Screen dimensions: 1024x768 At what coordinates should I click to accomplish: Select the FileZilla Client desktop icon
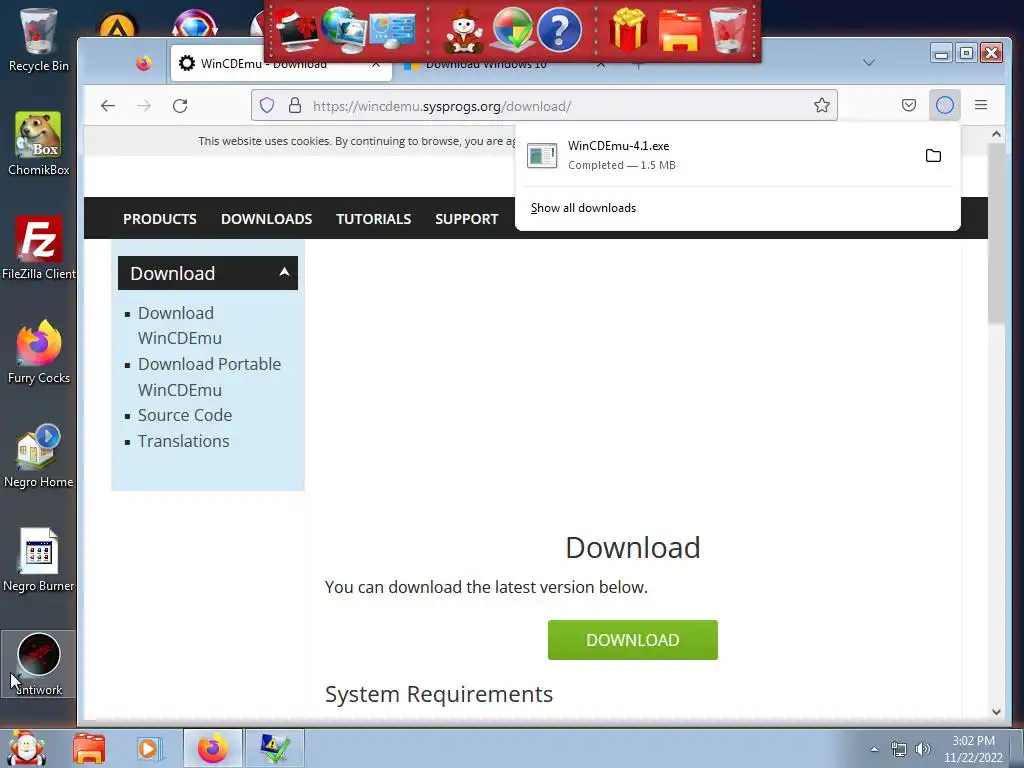pyautogui.click(x=39, y=248)
